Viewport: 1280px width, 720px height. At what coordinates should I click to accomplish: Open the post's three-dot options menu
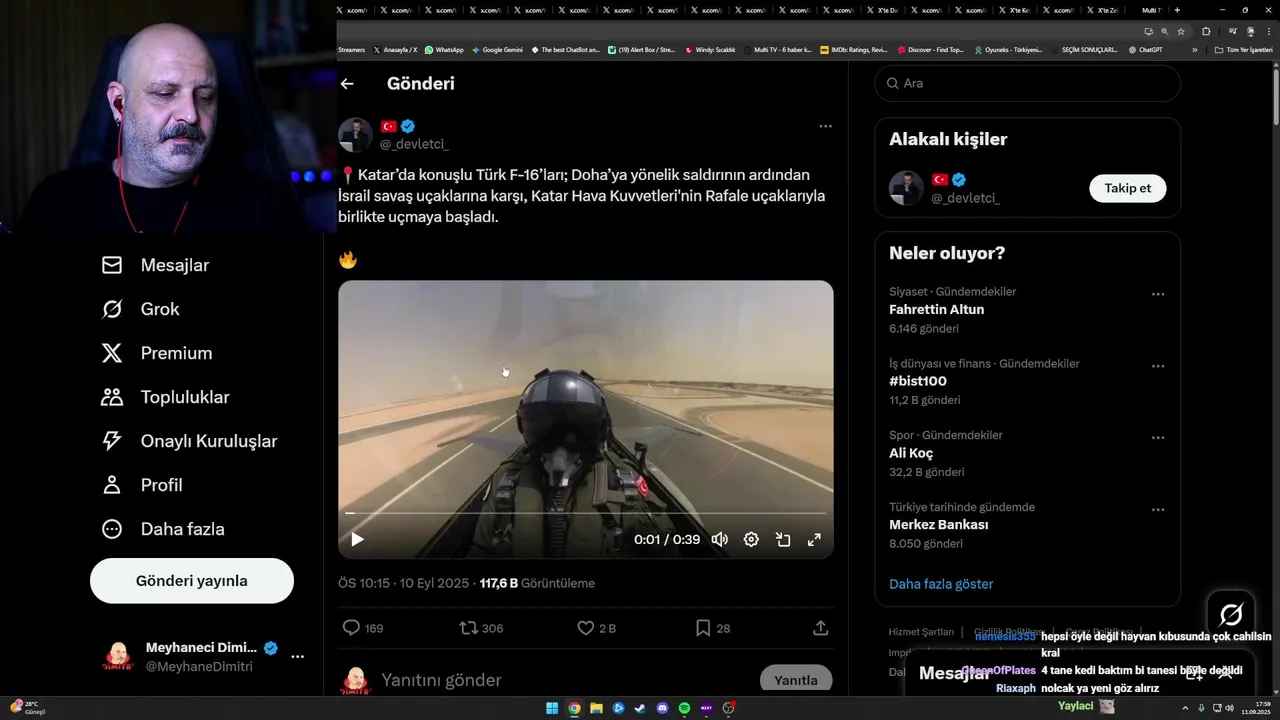pos(825,126)
